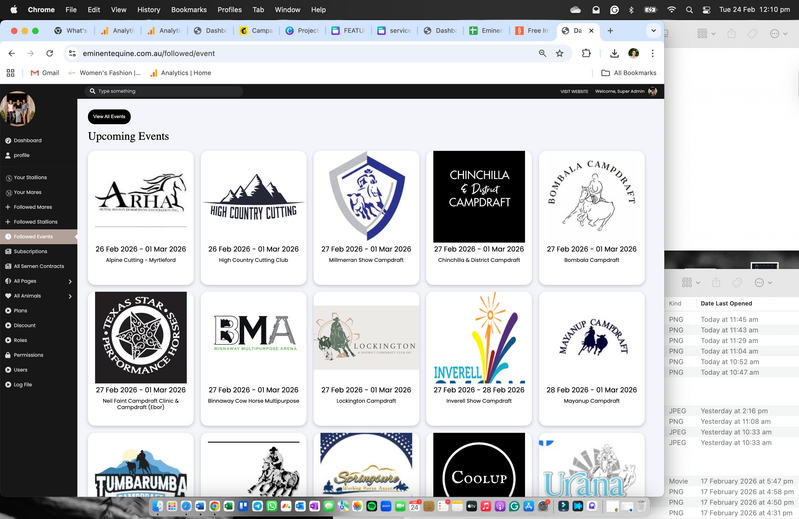
Task: Click the Visit Website link
Action: (574, 92)
